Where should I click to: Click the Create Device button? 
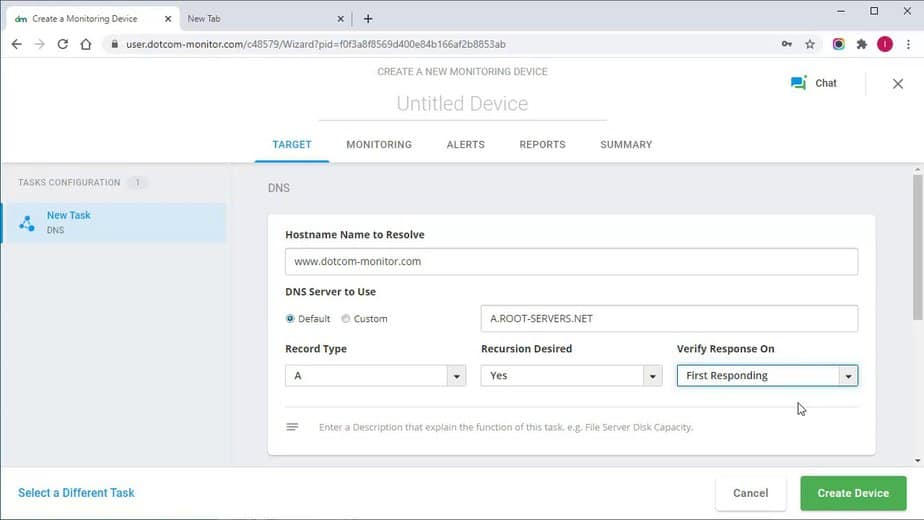coord(853,493)
